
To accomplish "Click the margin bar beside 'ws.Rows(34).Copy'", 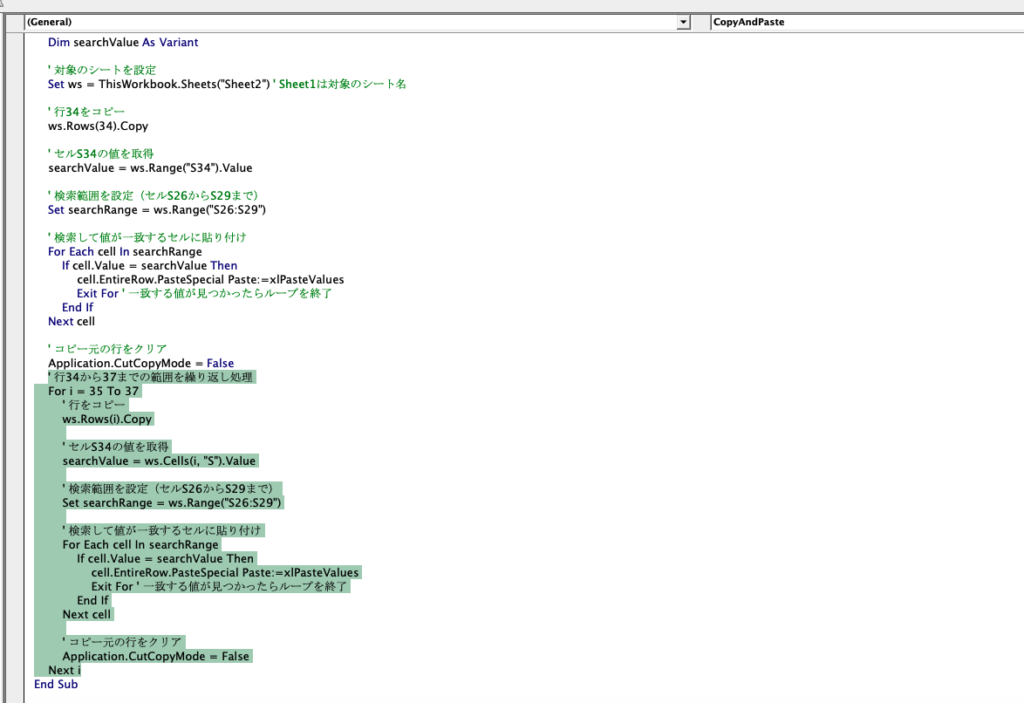I will (x=13, y=127).
